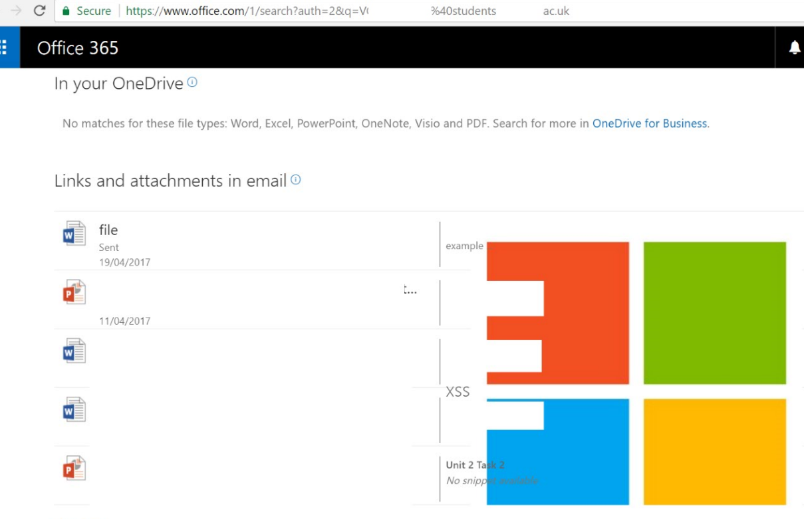Select the 'example' email snippet

[464, 246]
